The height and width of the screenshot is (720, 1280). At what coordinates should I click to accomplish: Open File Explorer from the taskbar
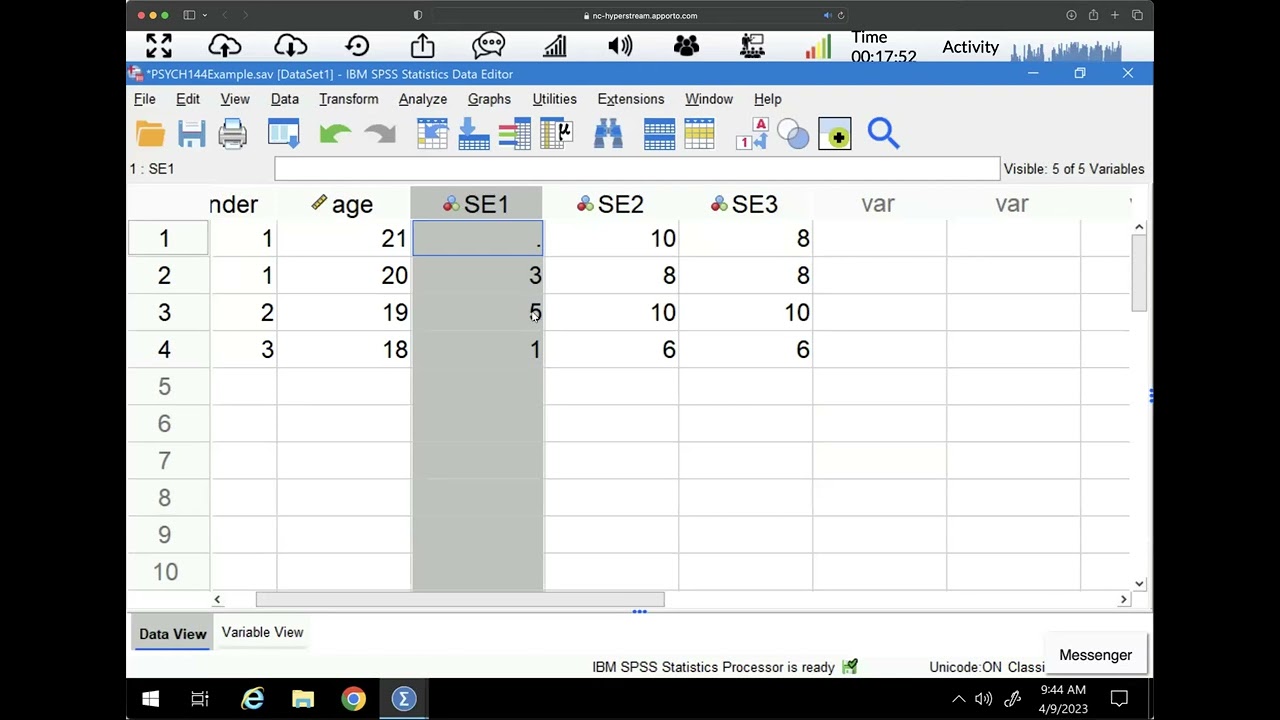pos(302,699)
